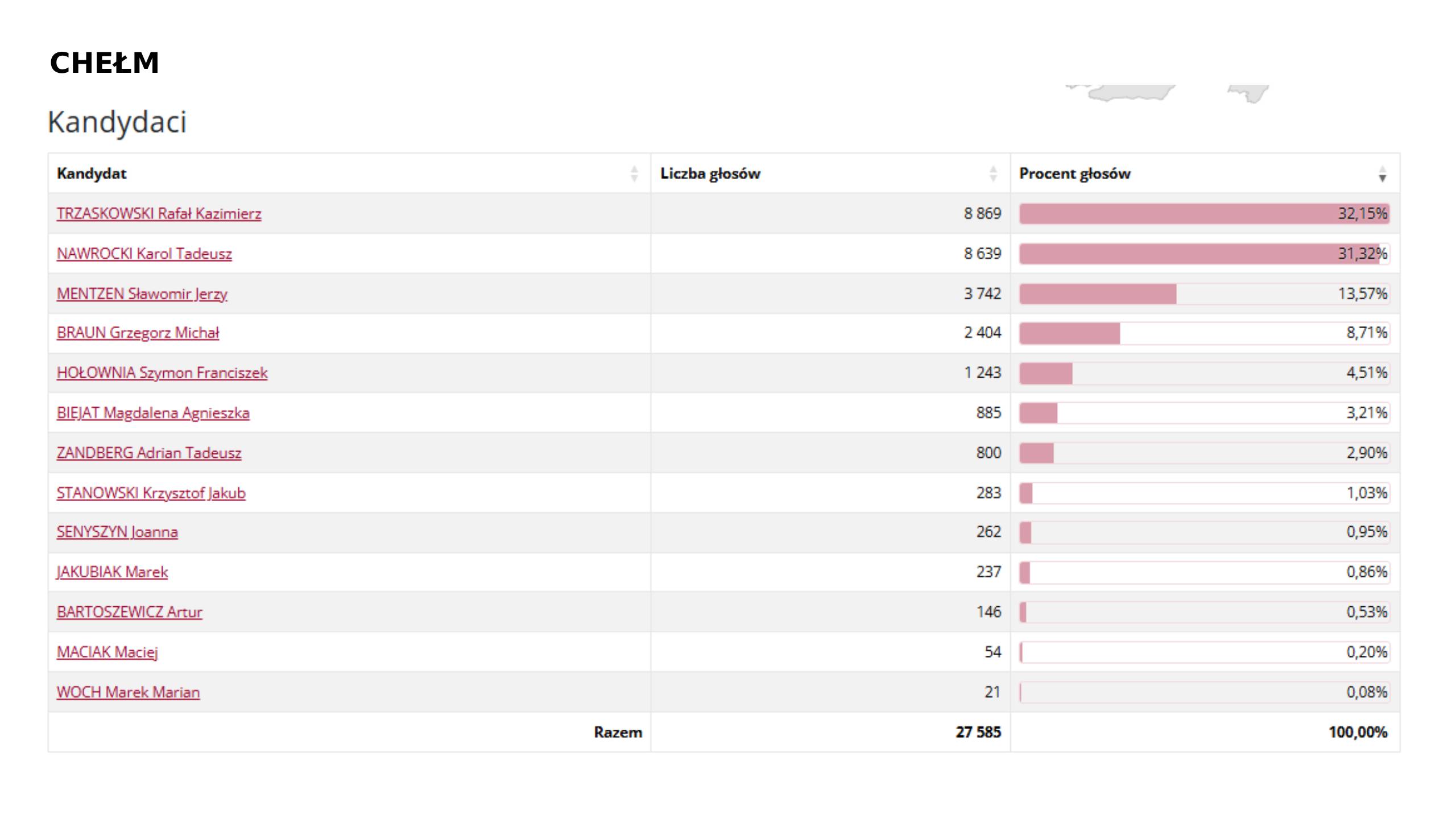Click the Kandydat column header text

92,173
